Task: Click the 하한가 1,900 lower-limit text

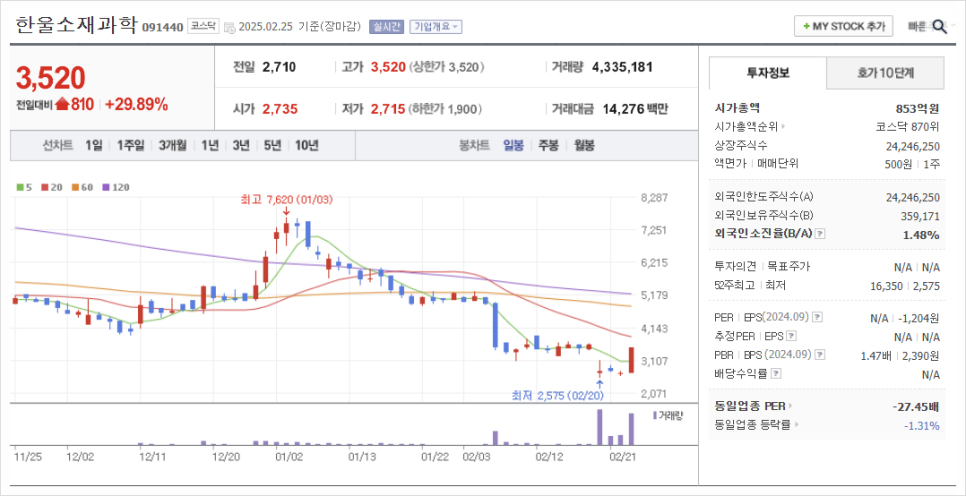Action: click(x=445, y=110)
